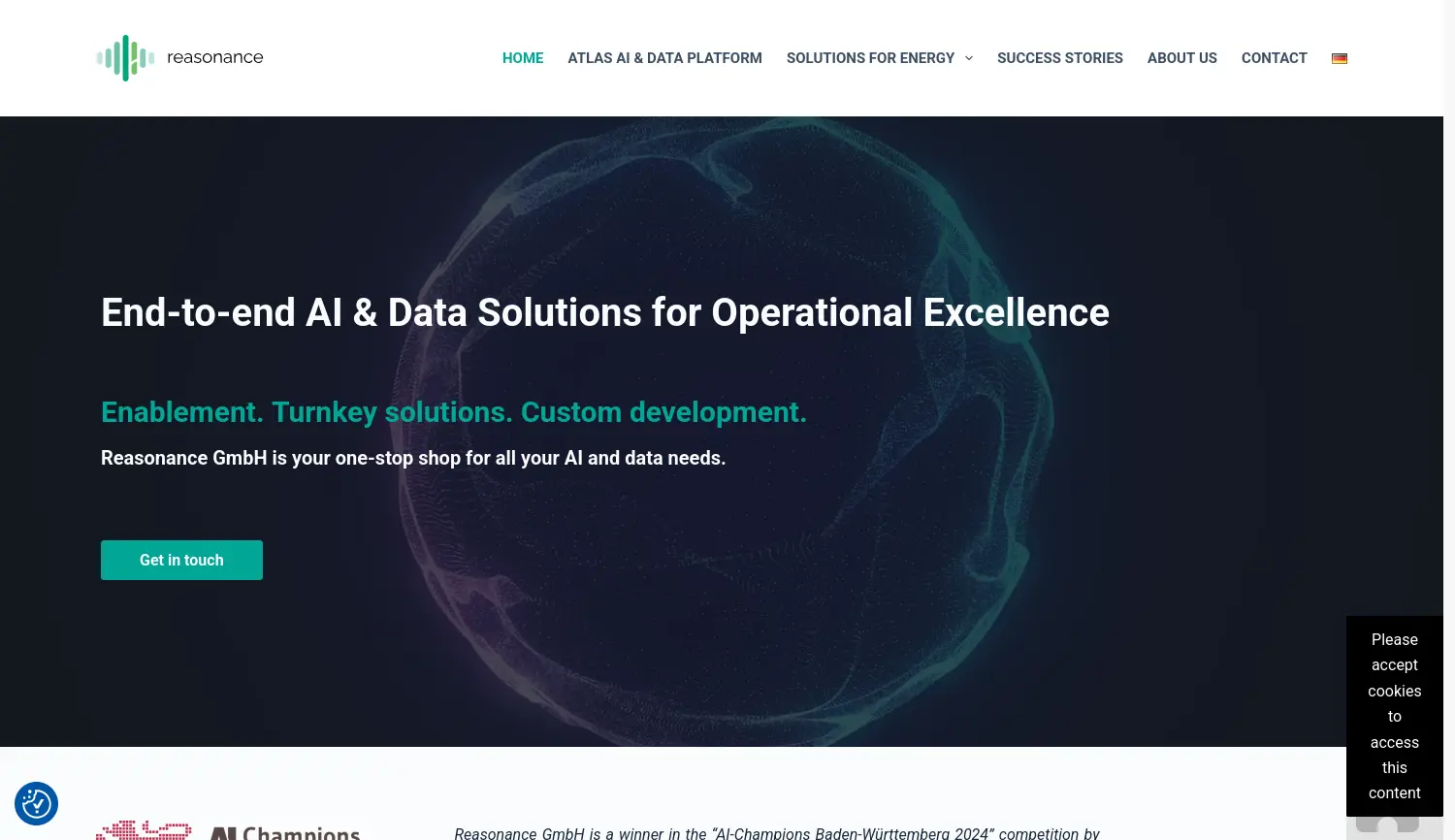Click the Get in touch button
Image resolution: width=1455 pixels, height=840 pixels.
181,560
